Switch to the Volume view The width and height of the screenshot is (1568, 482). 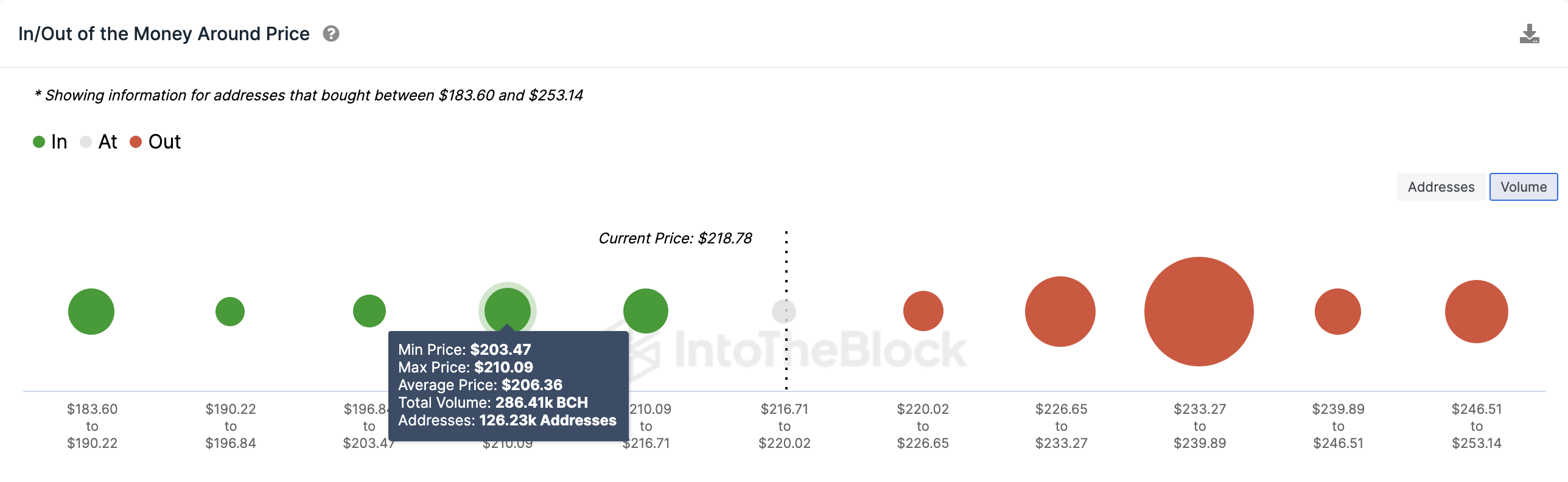(1524, 187)
